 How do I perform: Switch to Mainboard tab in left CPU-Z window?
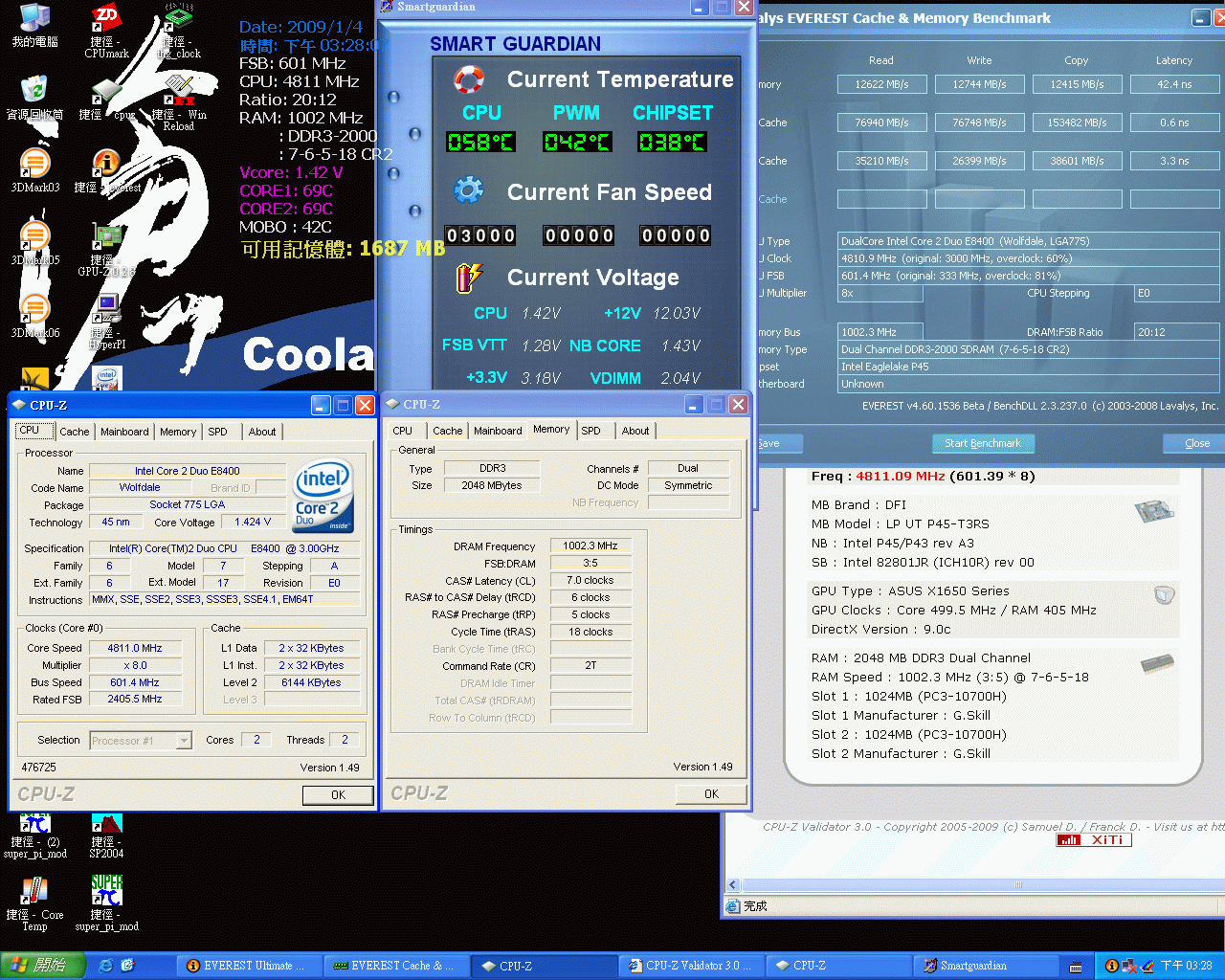click(124, 432)
